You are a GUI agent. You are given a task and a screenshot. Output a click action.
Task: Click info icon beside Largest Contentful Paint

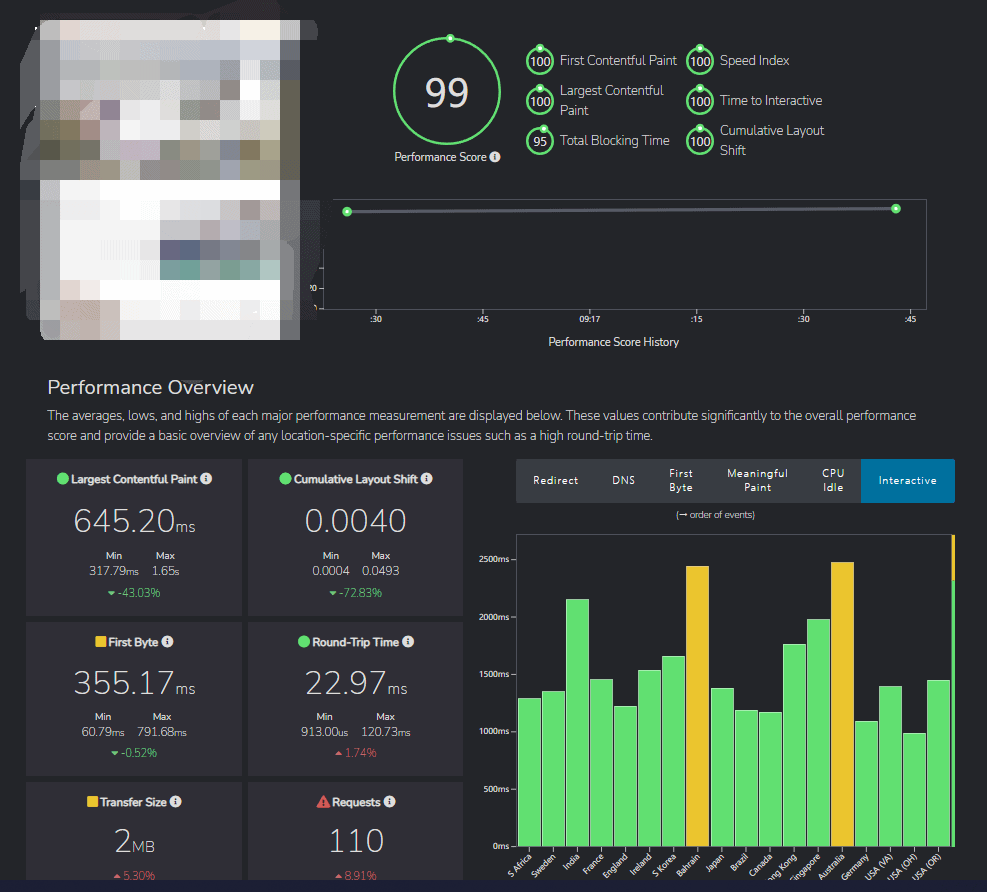click(x=206, y=479)
